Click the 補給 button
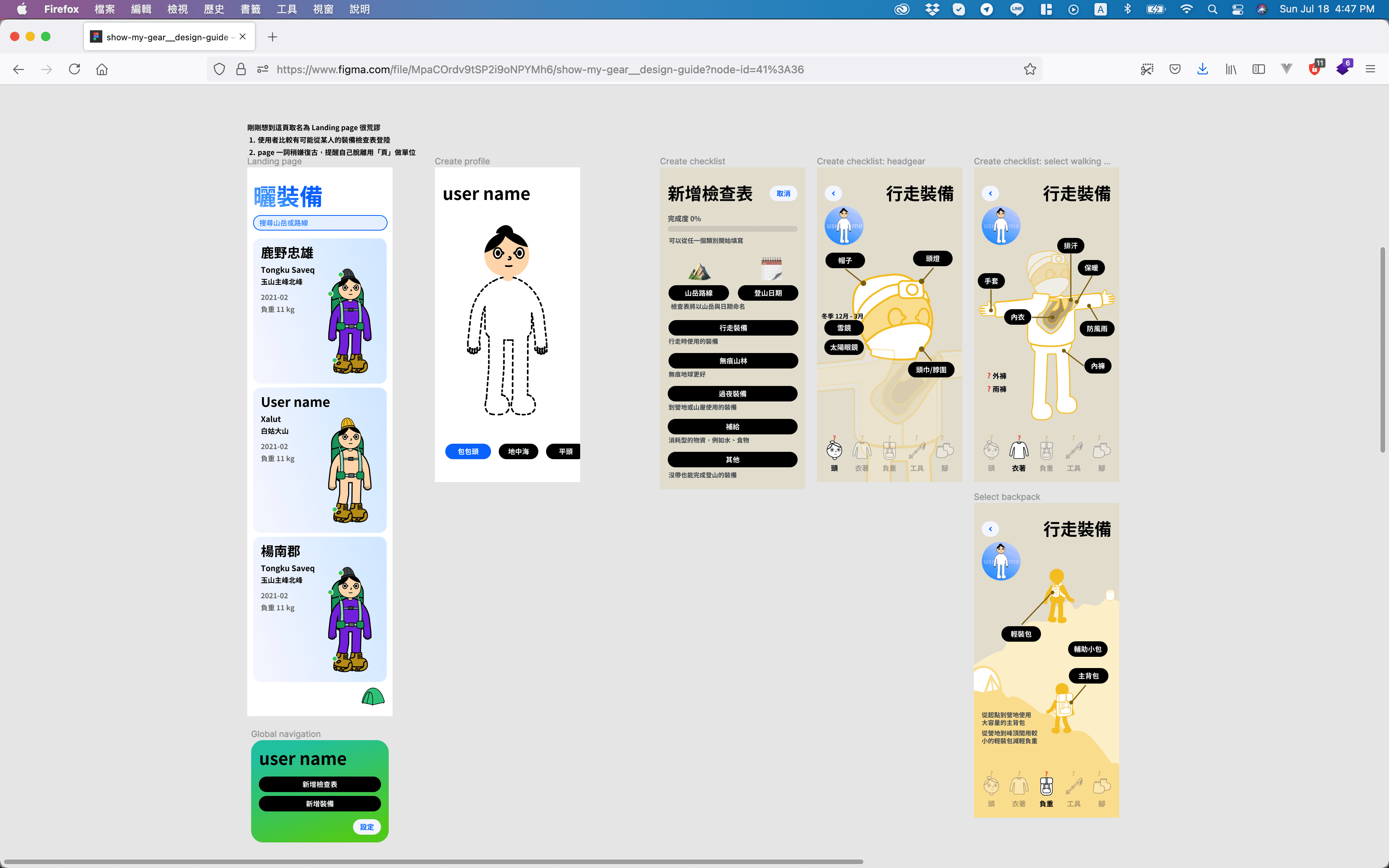Viewport: 1389px width, 868px height. 732,427
